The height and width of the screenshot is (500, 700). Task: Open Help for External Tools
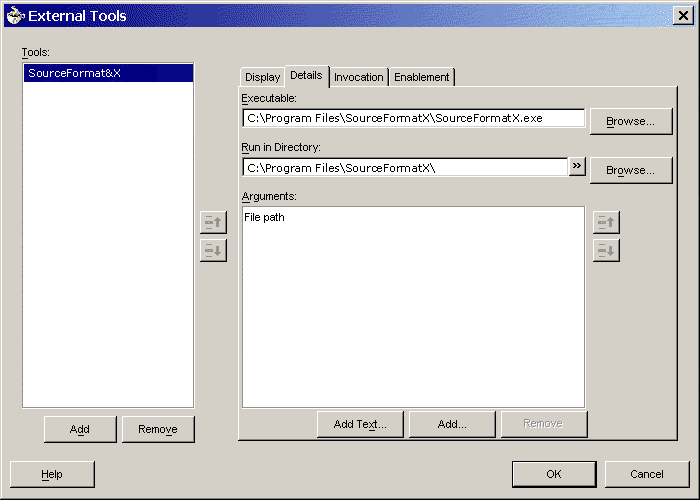point(52,474)
